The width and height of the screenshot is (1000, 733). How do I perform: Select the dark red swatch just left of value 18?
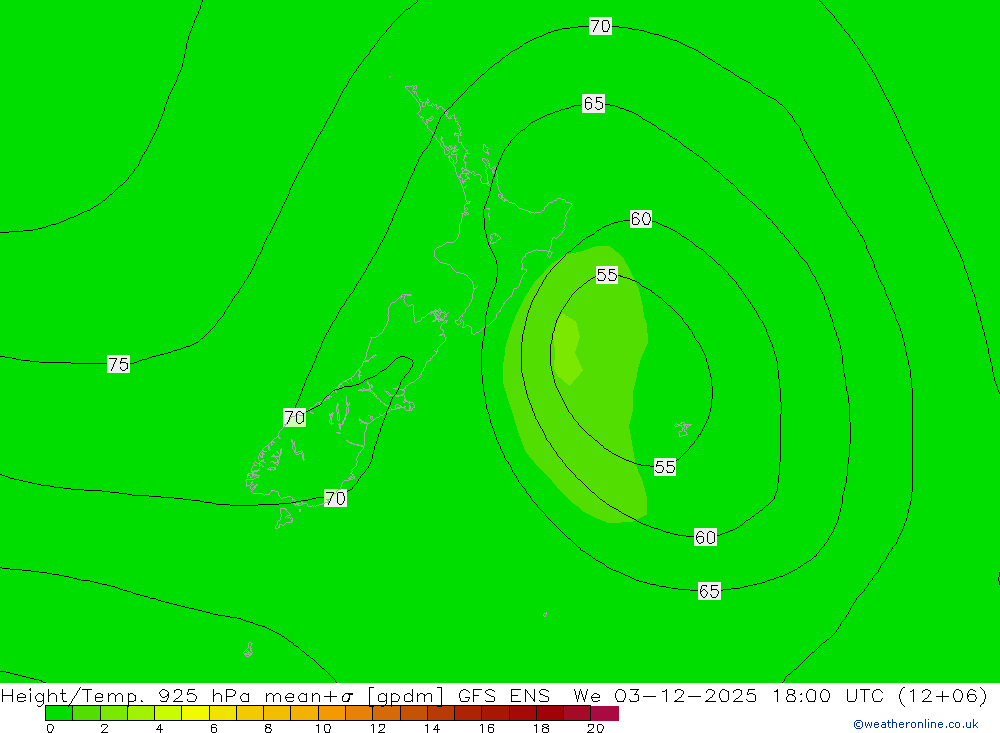tap(522, 713)
